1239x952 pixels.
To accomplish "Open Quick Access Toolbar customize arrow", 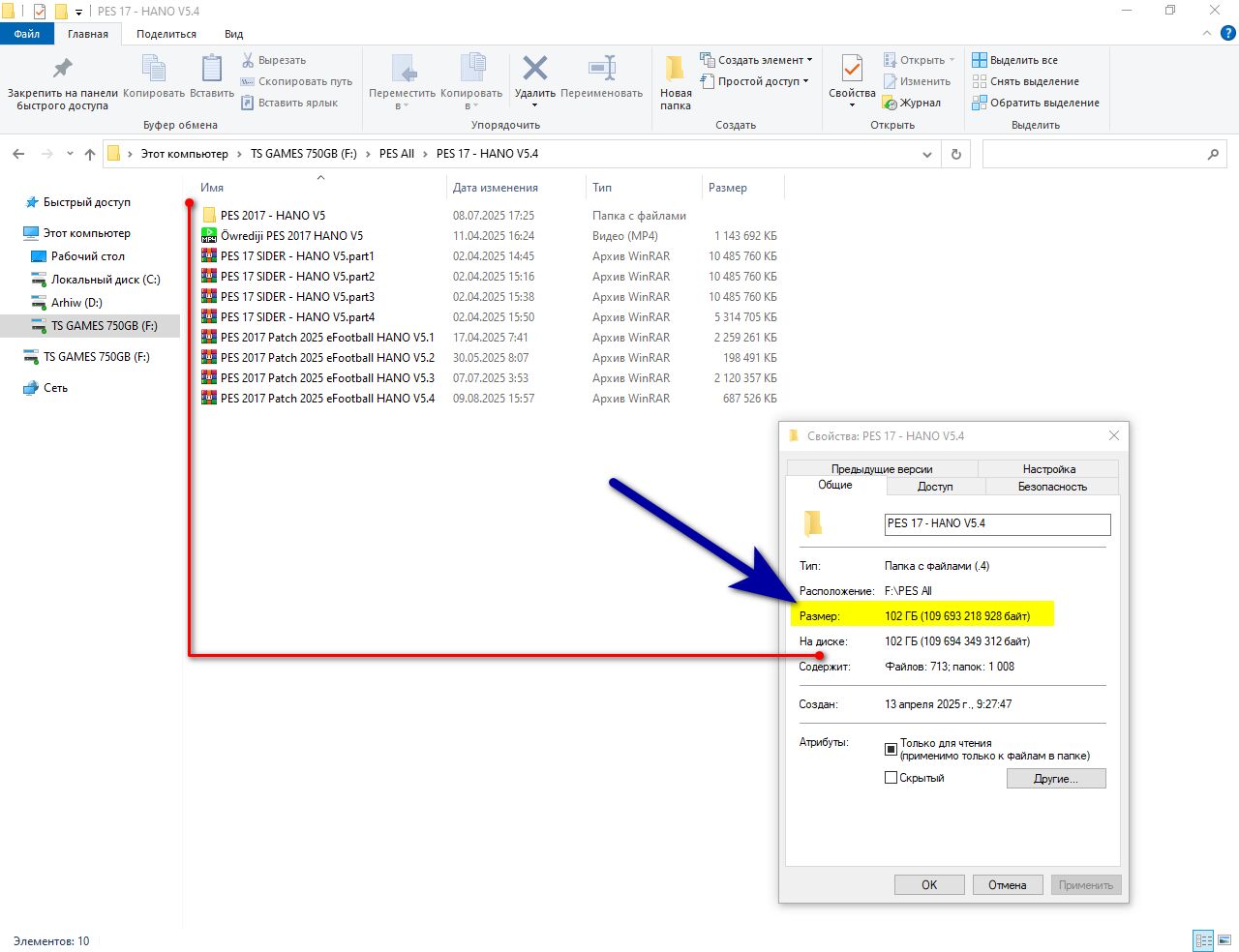I will 79,13.
